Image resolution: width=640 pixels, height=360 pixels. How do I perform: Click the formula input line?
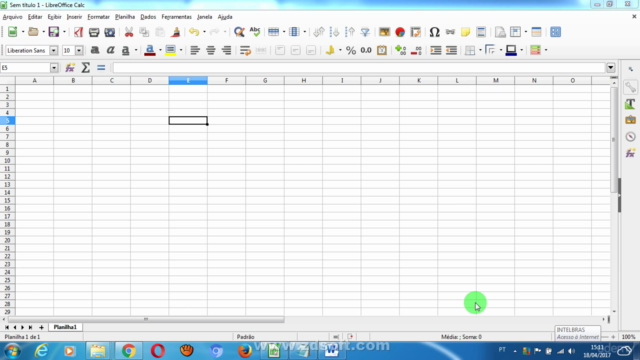point(359,68)
